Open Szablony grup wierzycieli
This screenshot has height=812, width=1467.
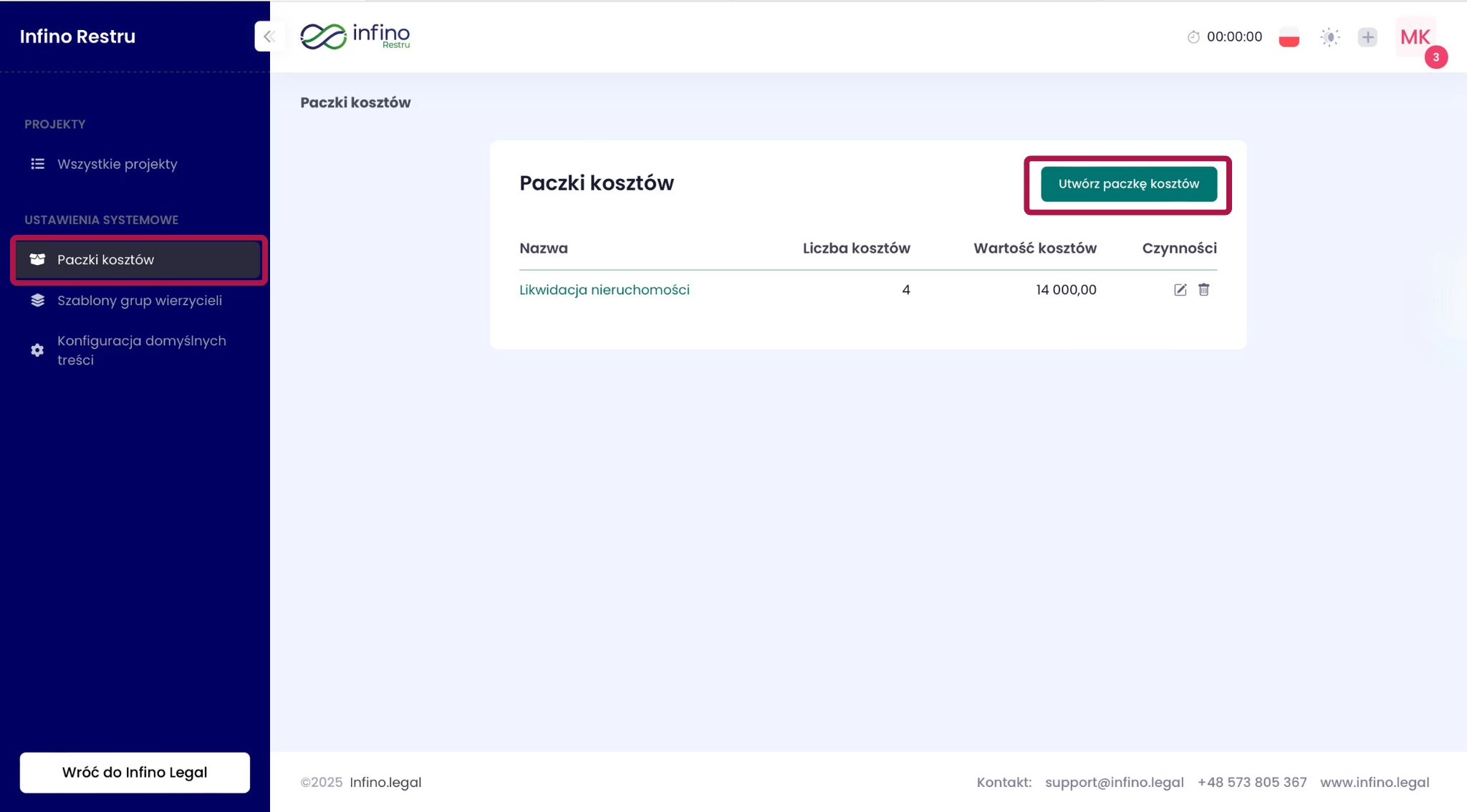pyautogui.click(x=139, y=301)
